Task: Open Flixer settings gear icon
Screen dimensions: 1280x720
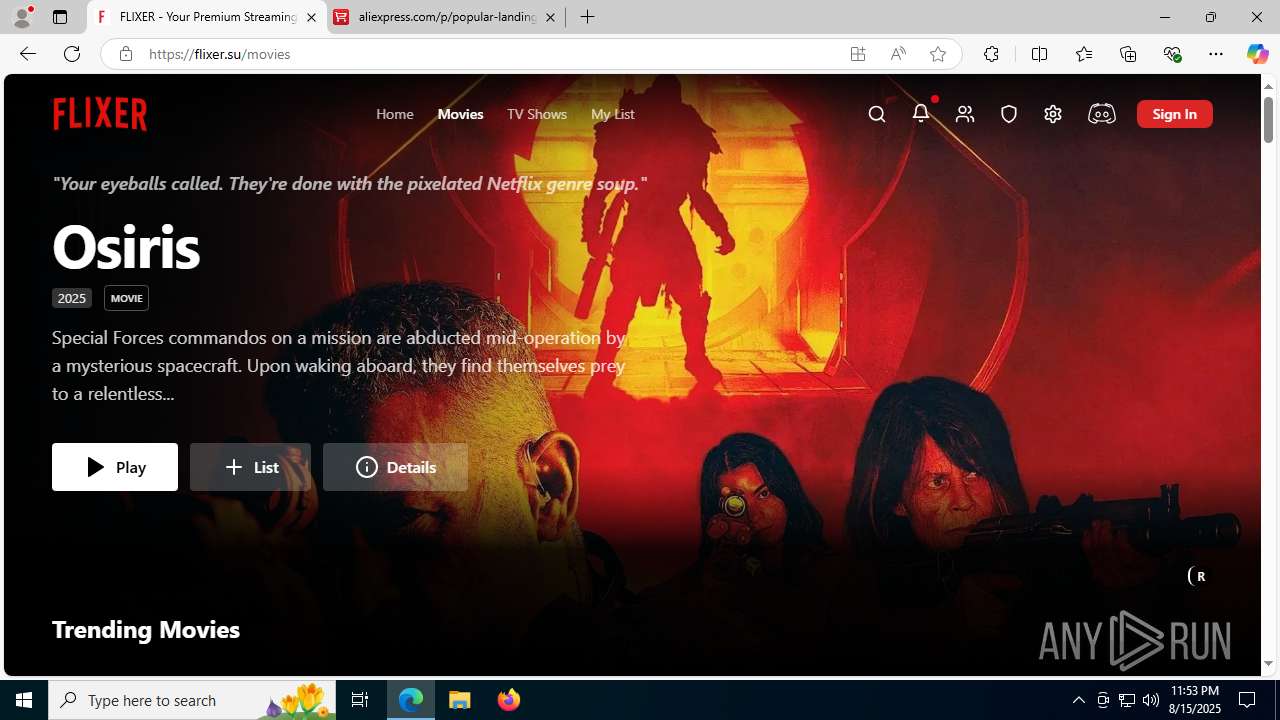Action: 1053,114
